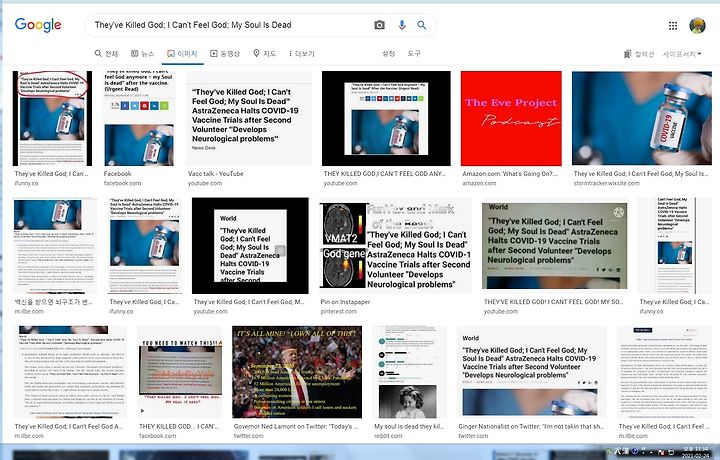The width and height of the screenshot is (720, 460).
Task: Expand the 더보기 (More) menu
Action: coord(301,54)
